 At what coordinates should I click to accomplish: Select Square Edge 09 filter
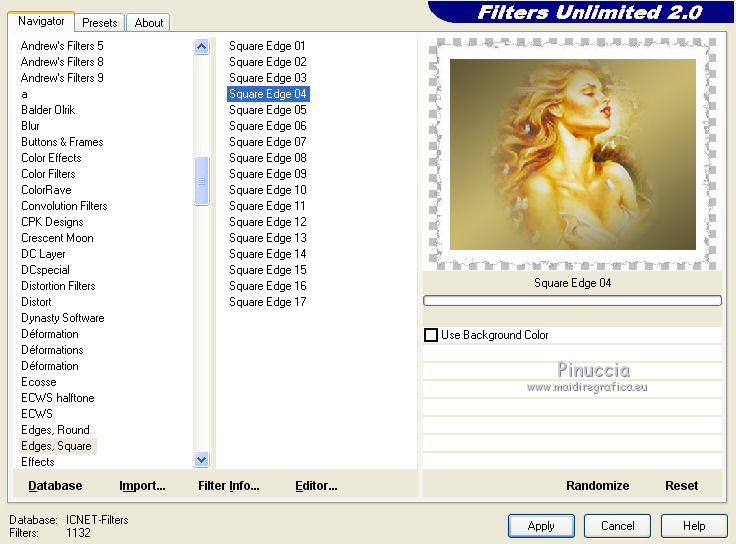pyautogui.click(x=268, y=174)
